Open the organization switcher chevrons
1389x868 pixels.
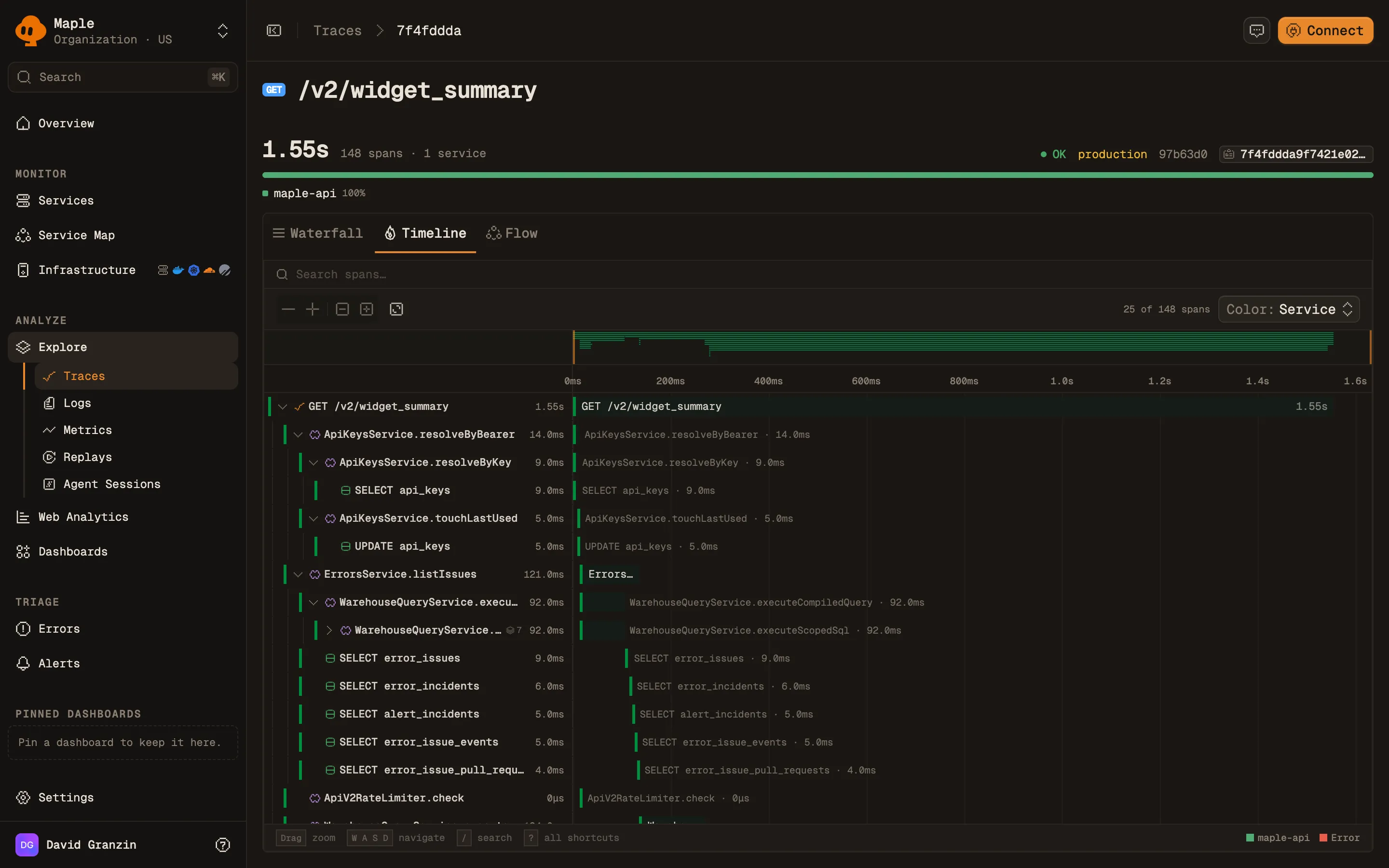pos(223,31)
